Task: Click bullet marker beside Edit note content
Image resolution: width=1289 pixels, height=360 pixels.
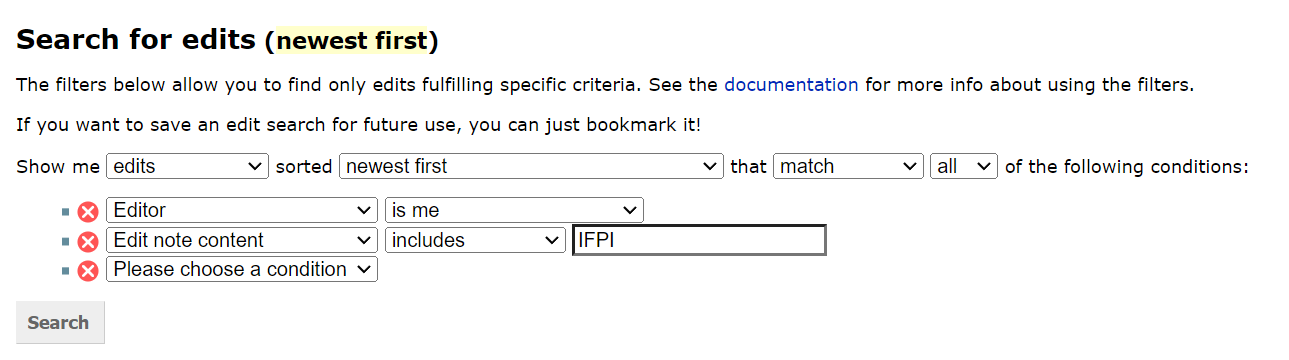Action: (x=66, y=242)
